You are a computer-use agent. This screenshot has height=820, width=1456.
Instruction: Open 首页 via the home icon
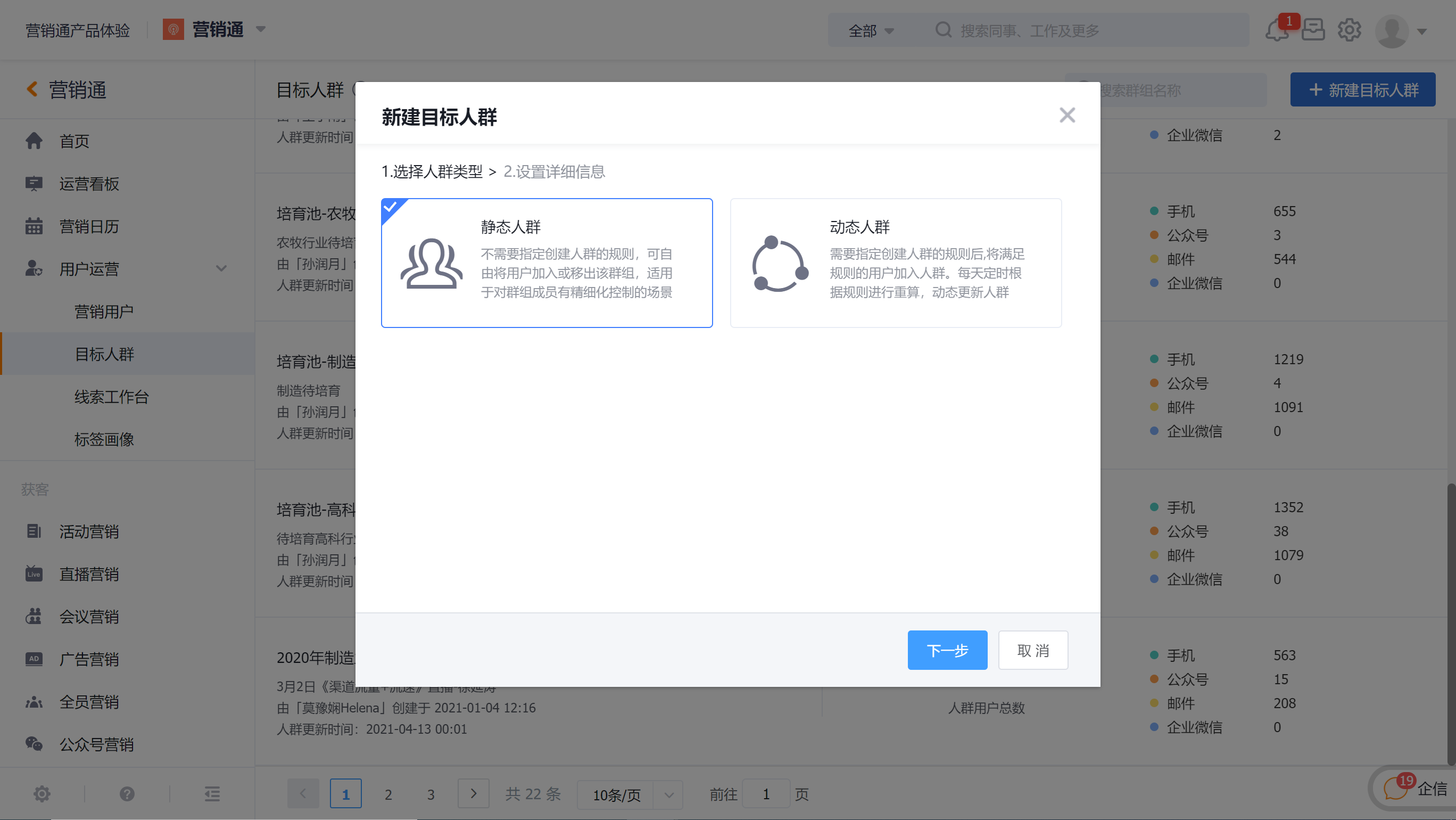click(34, 141)
